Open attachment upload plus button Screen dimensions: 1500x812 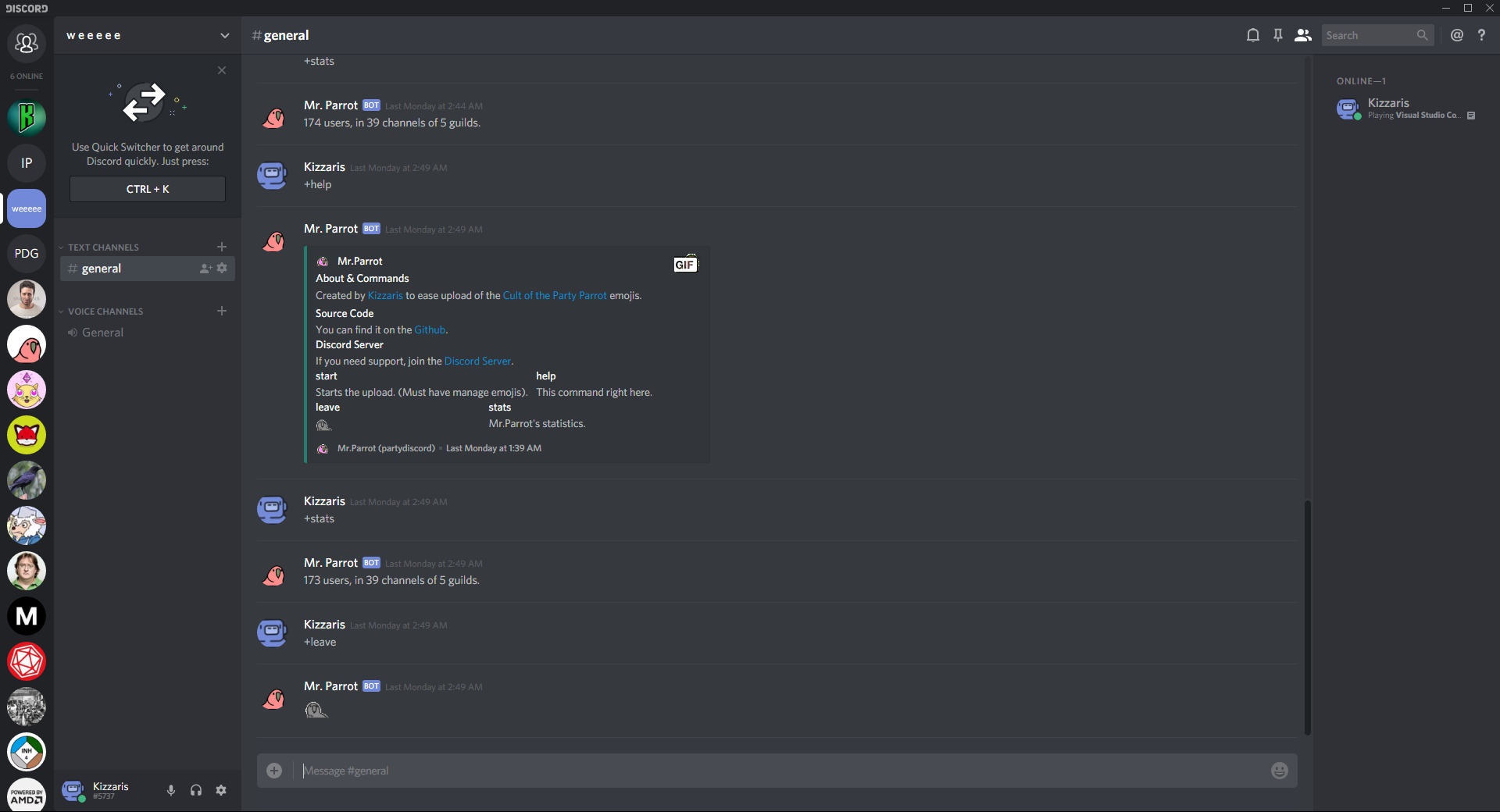pyautogui.click(x=274, y=771)
